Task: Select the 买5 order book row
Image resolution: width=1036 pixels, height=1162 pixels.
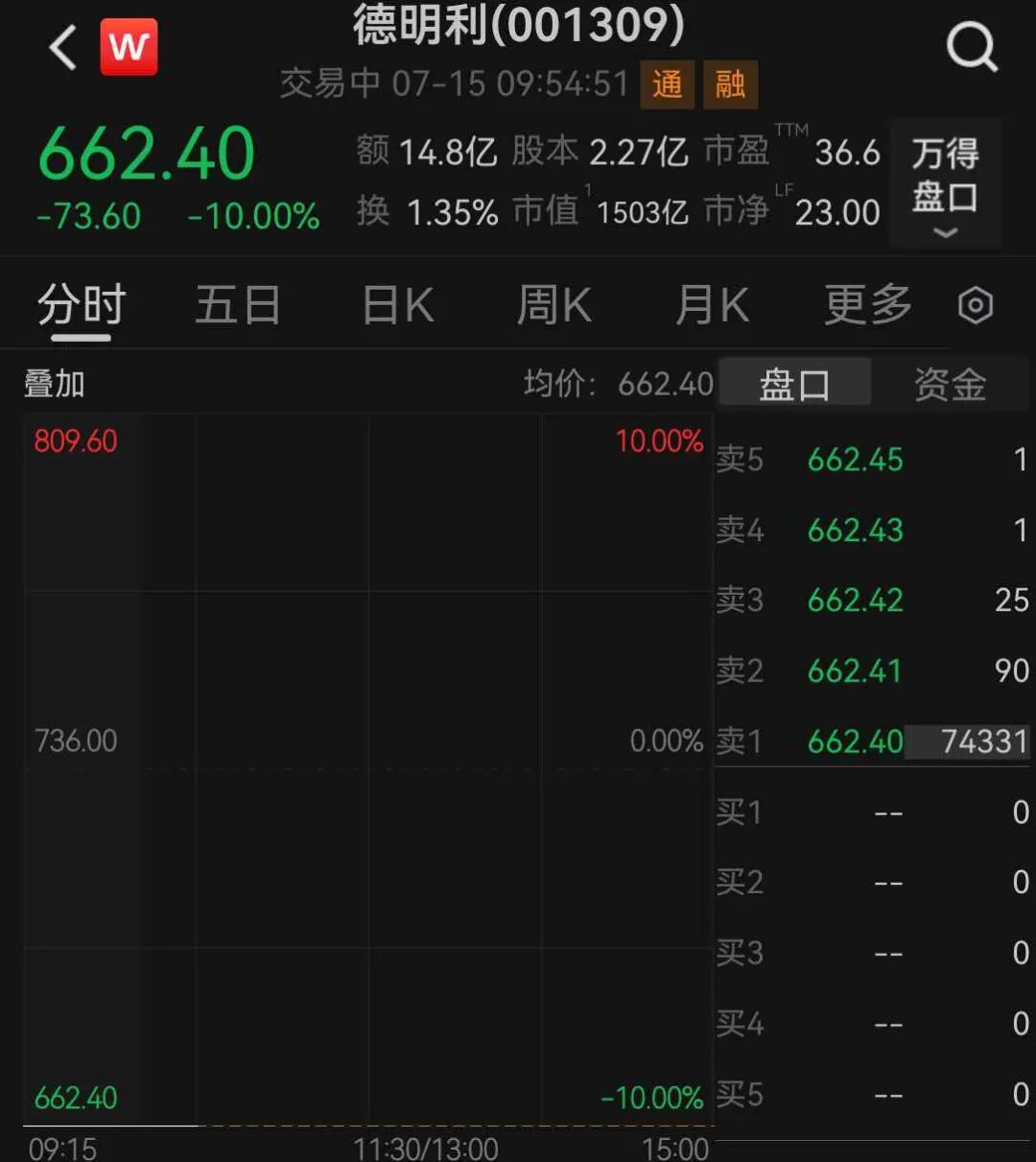Action: (x=873, y=1094)
